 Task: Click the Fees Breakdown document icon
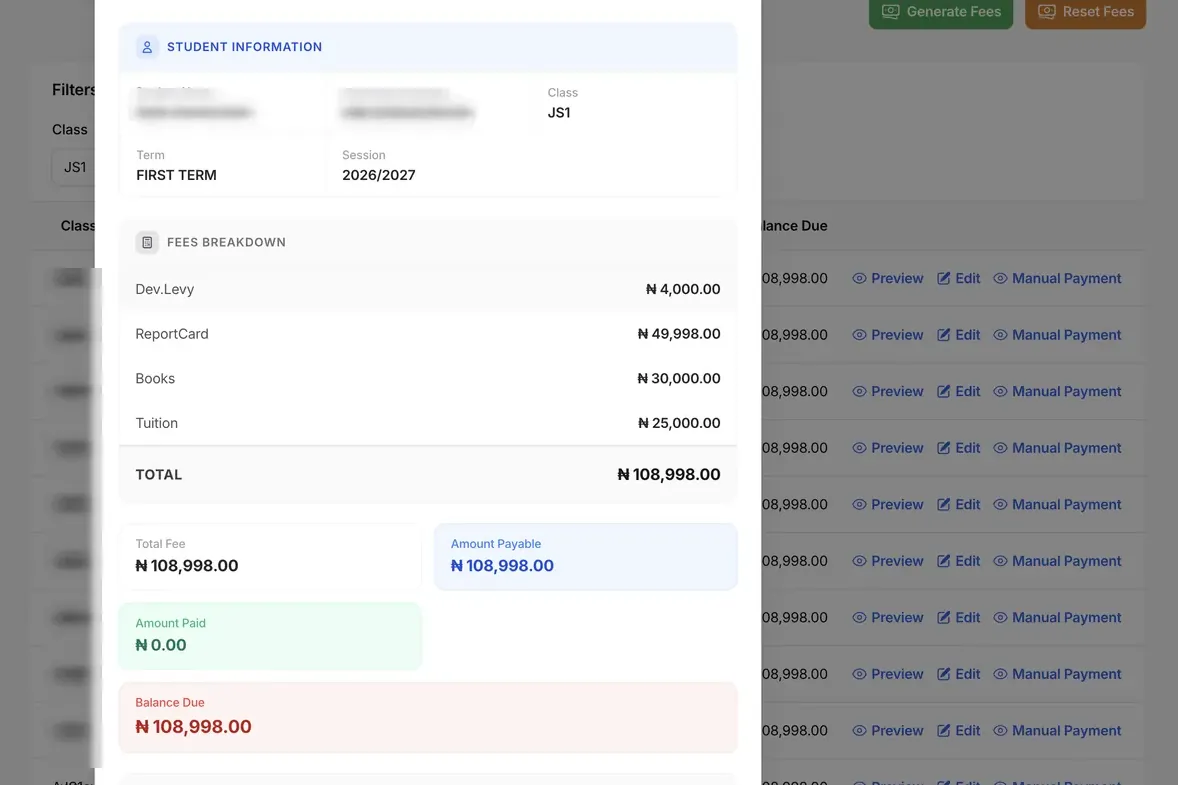(x=147, y=243)
